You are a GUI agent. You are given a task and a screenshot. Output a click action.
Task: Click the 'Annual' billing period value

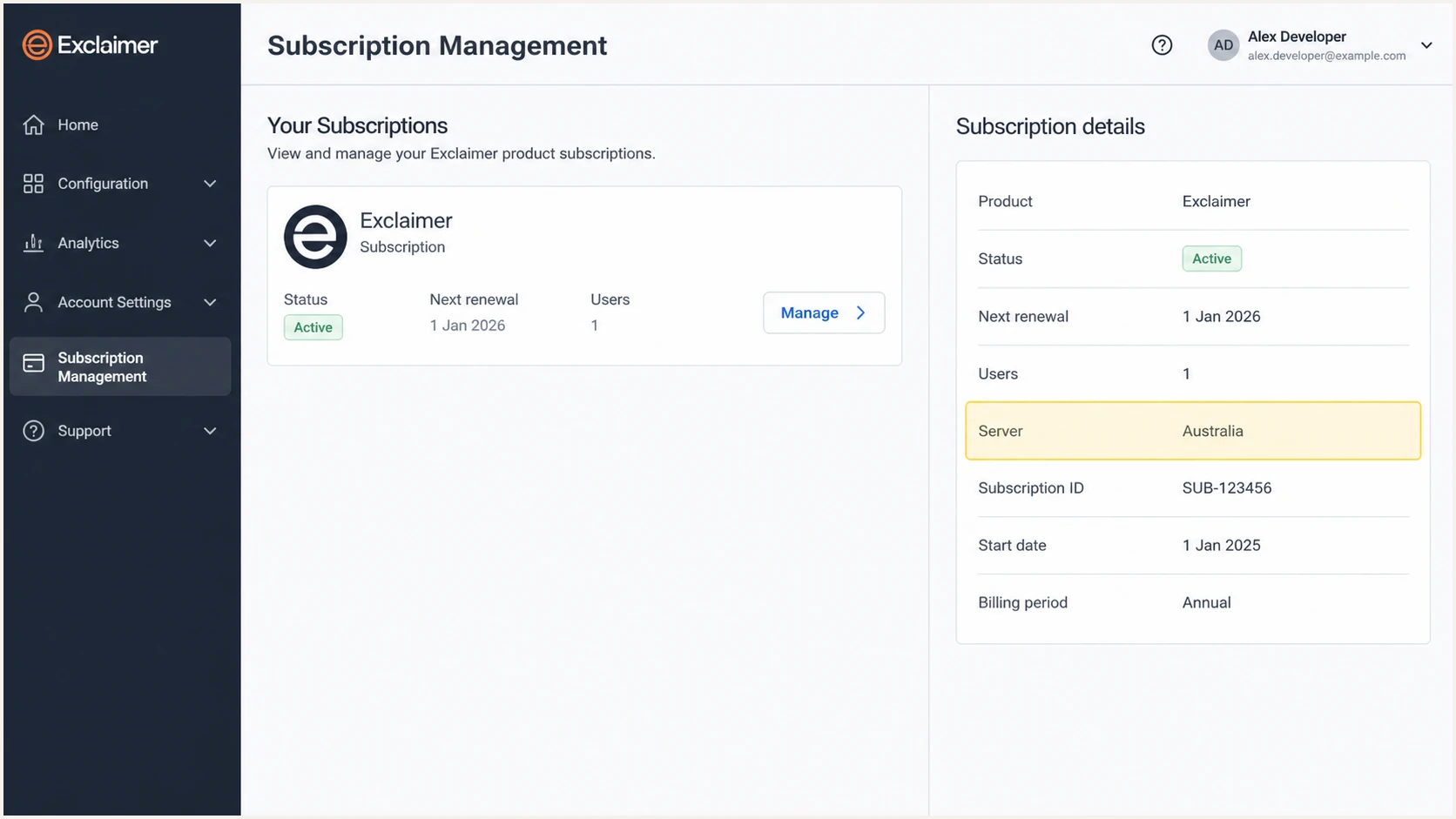point(1207,603)
